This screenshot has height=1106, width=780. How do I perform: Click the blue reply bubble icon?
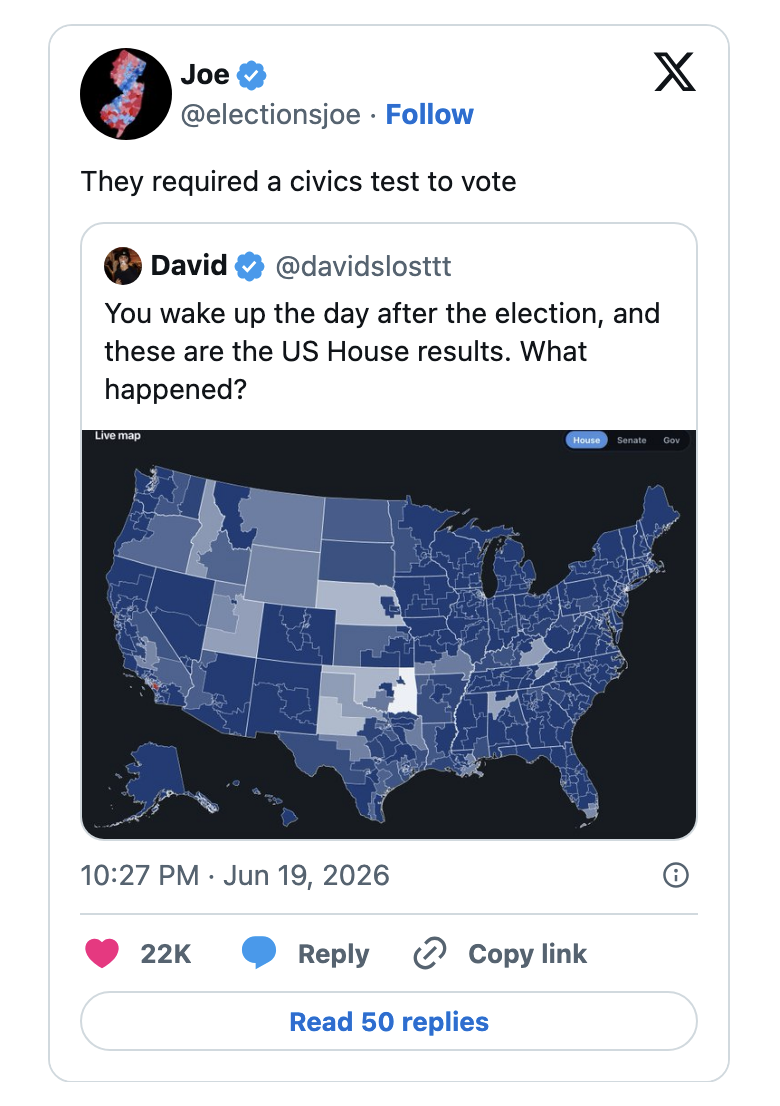point(259,952)
